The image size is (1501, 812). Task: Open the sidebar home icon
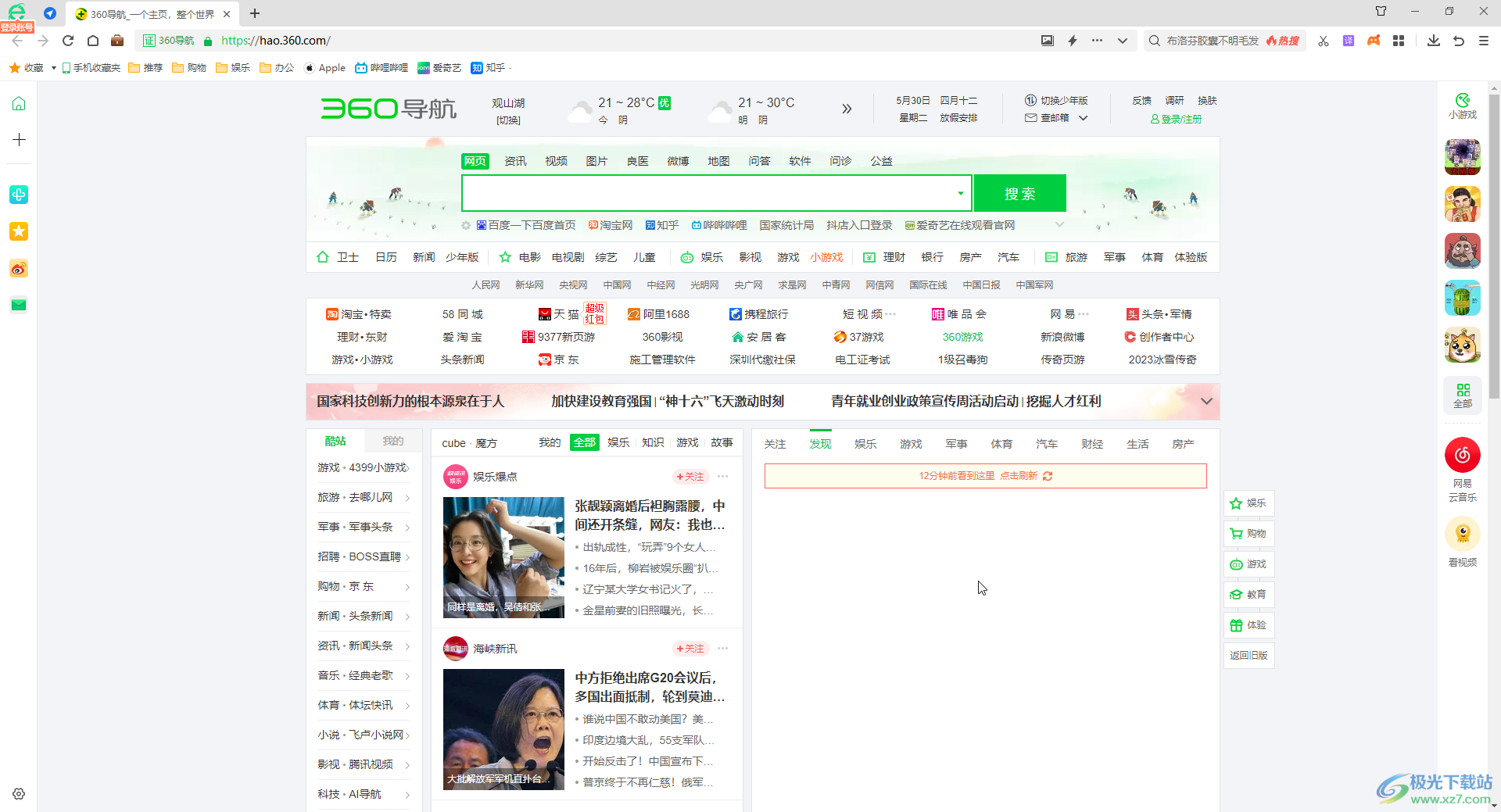[x=19, y=103]
